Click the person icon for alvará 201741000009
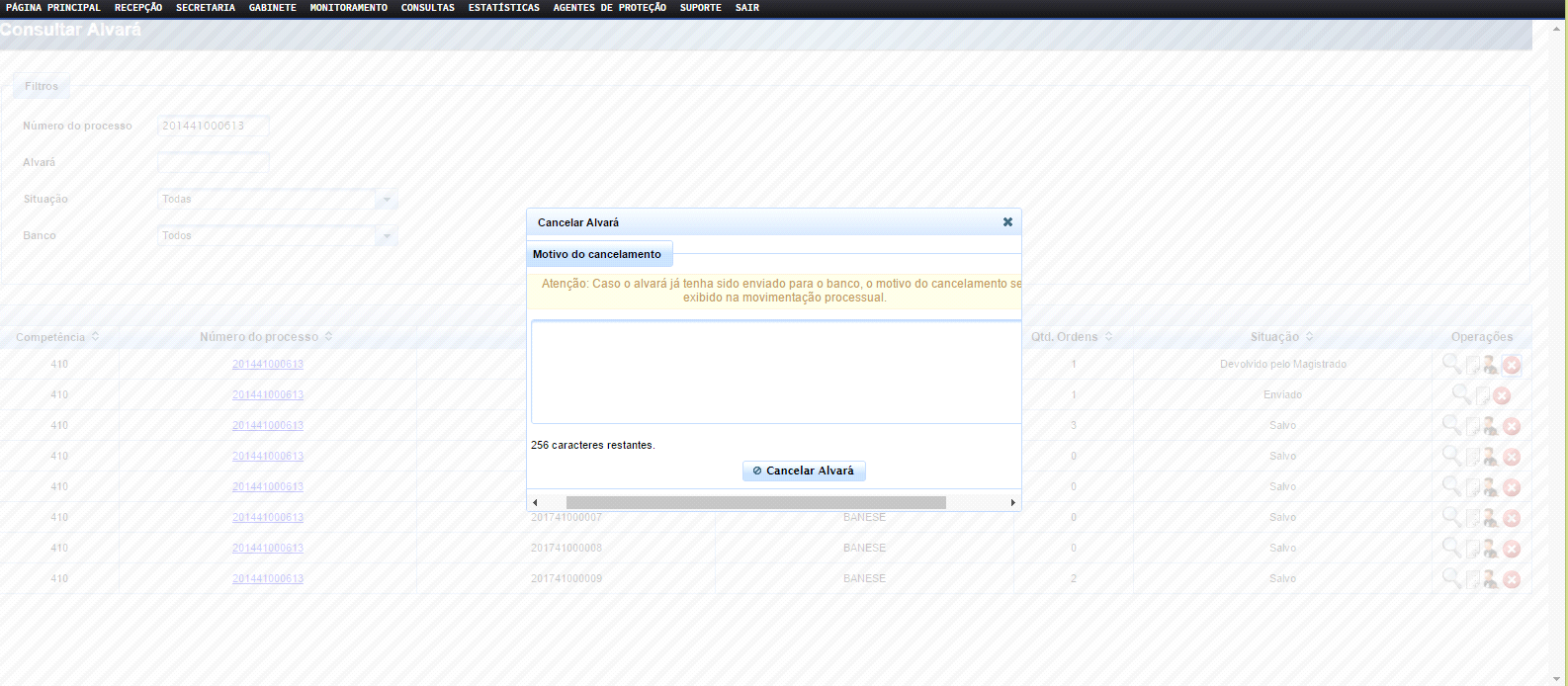This screenshot has height=686, width=1568. coord(1490,578)
